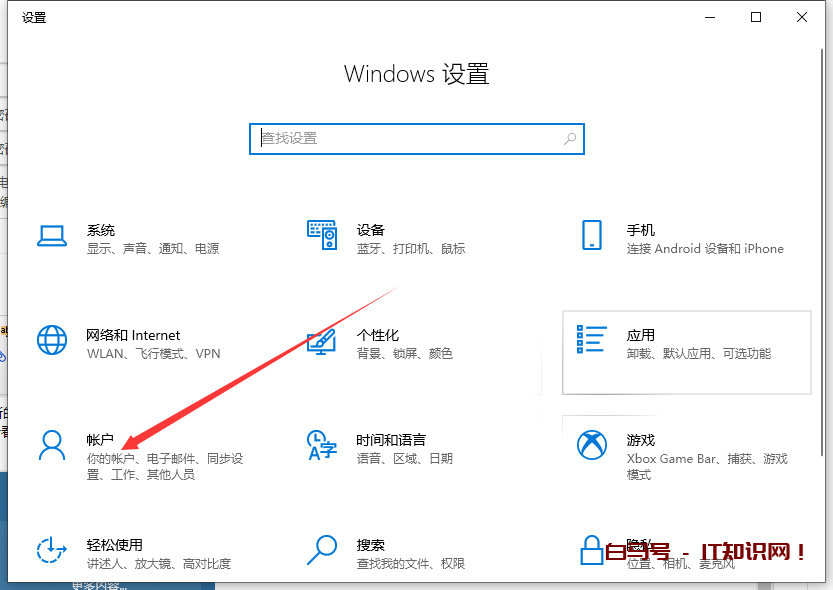Open 应用 using its list icon
833x590 pixels.
click(592, 340)
